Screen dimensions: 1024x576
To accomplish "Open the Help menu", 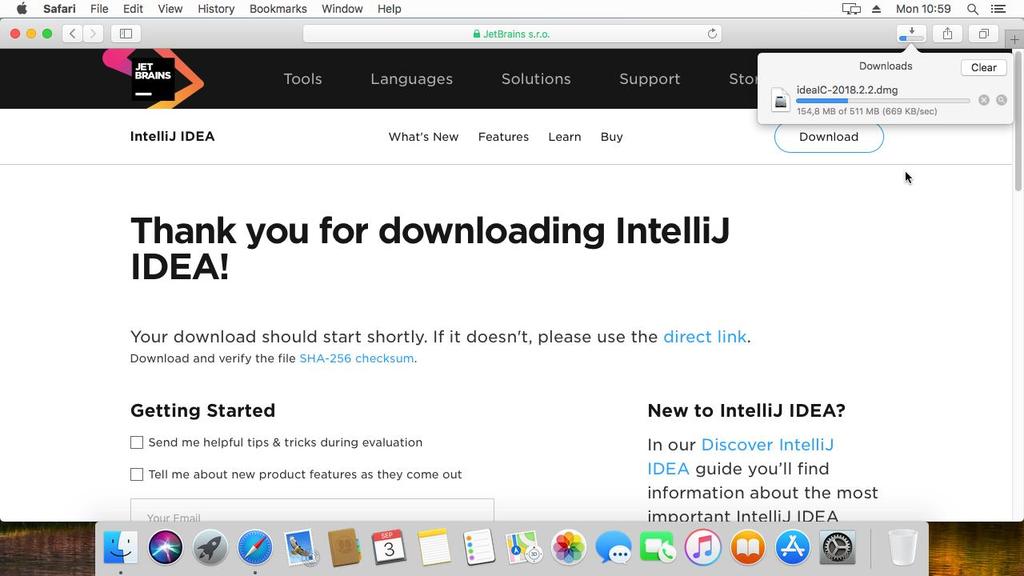I will 389,9.
